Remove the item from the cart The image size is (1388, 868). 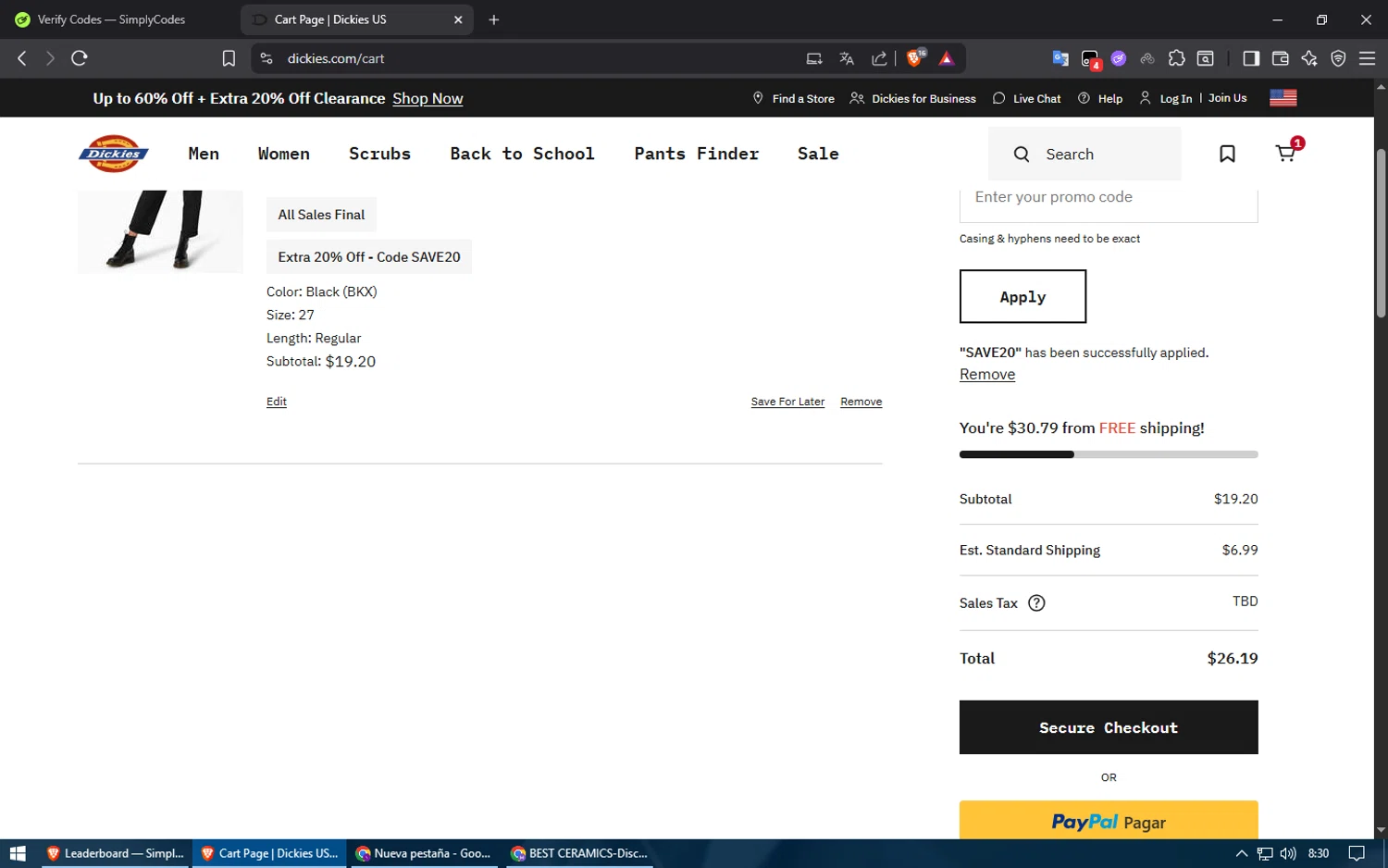861,402
